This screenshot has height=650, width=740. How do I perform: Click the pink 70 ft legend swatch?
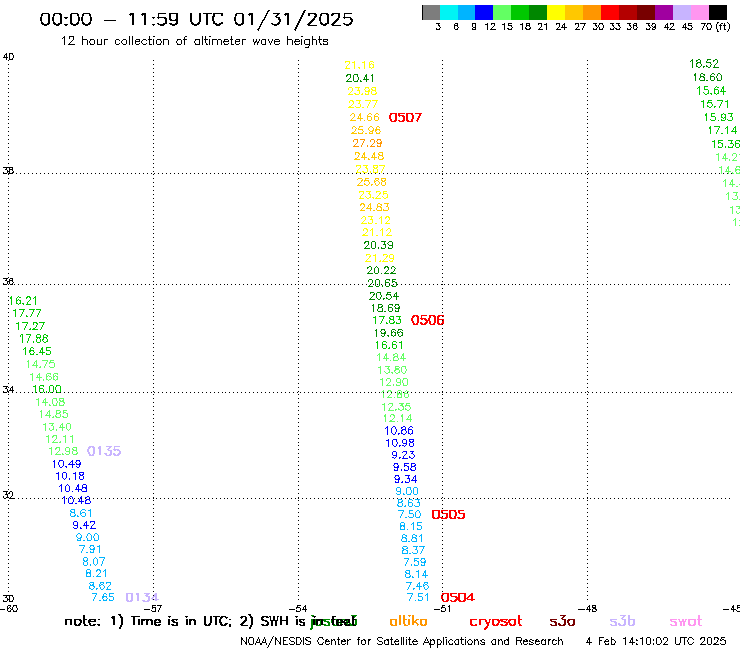[699, 13]
